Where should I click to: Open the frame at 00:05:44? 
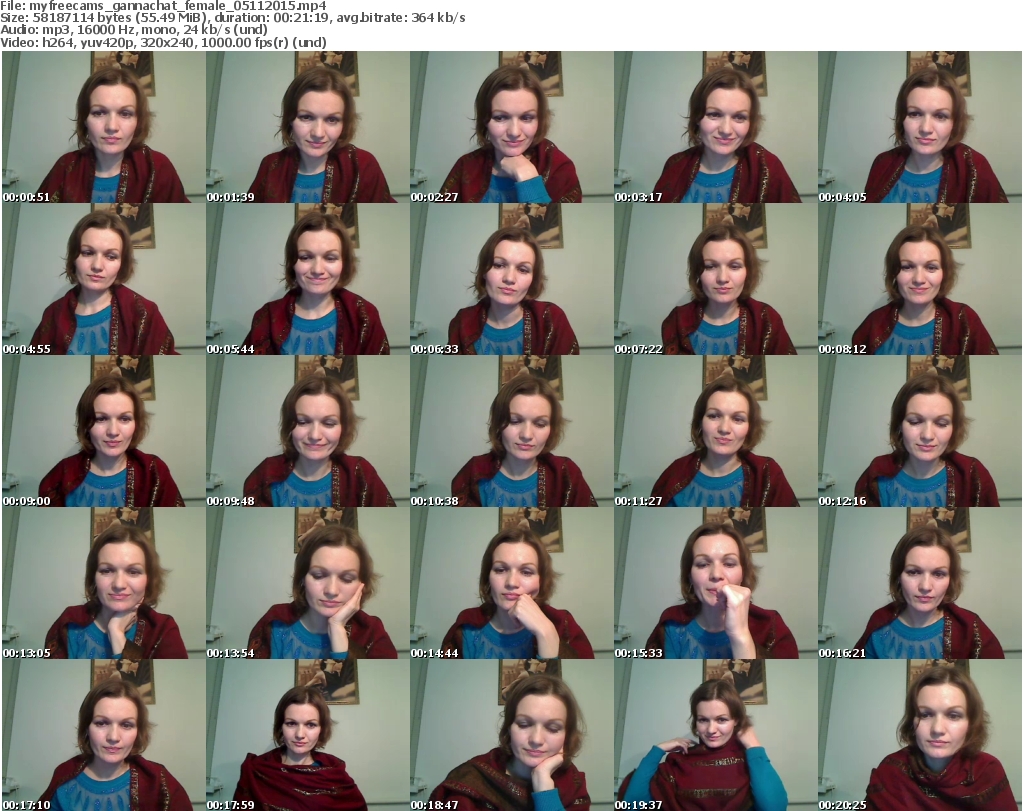[x=307, y=279]
